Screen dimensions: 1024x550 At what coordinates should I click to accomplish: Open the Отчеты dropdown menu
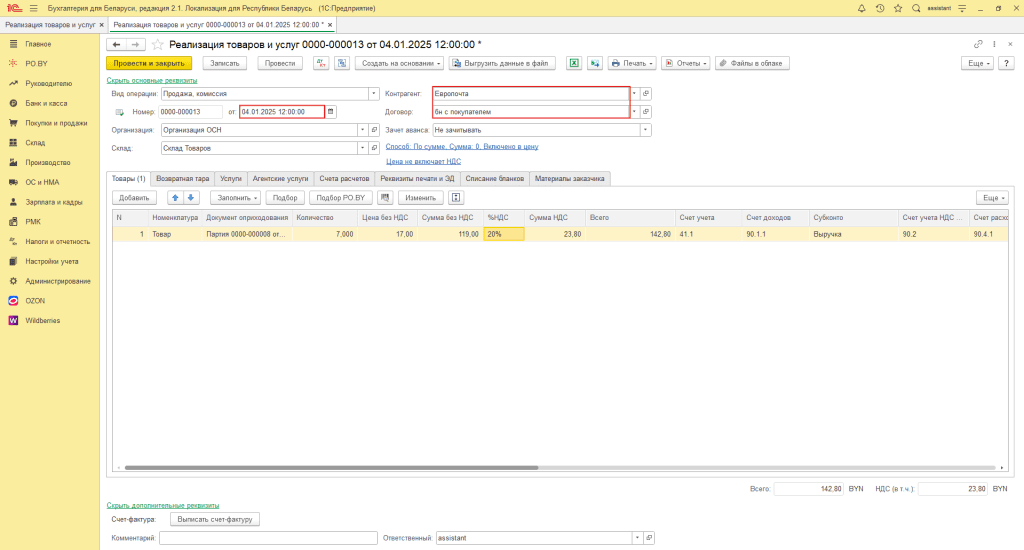(686, 63)
